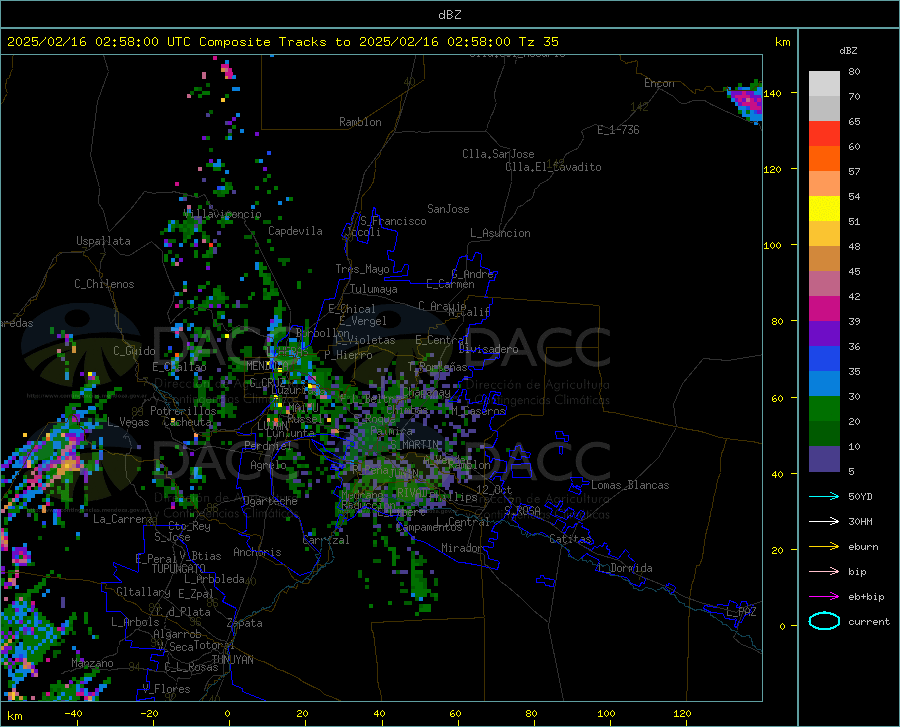
Task: Click the gray 70 dBZ color swatch
Action: point(824,108)
